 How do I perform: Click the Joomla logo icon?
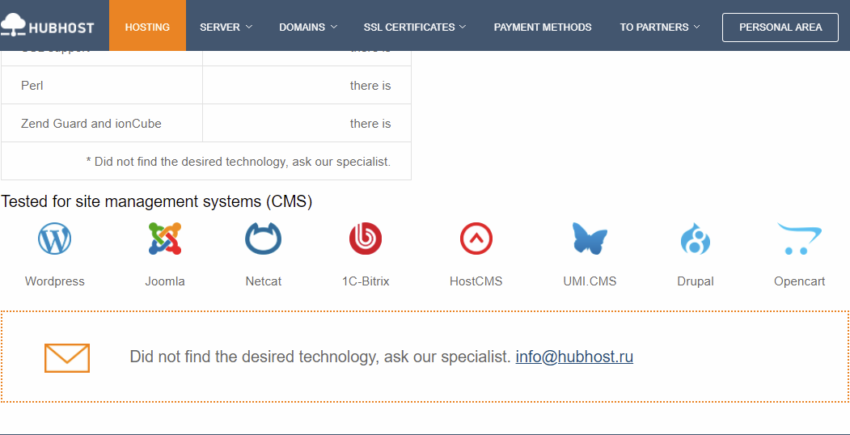coord(165,239)
